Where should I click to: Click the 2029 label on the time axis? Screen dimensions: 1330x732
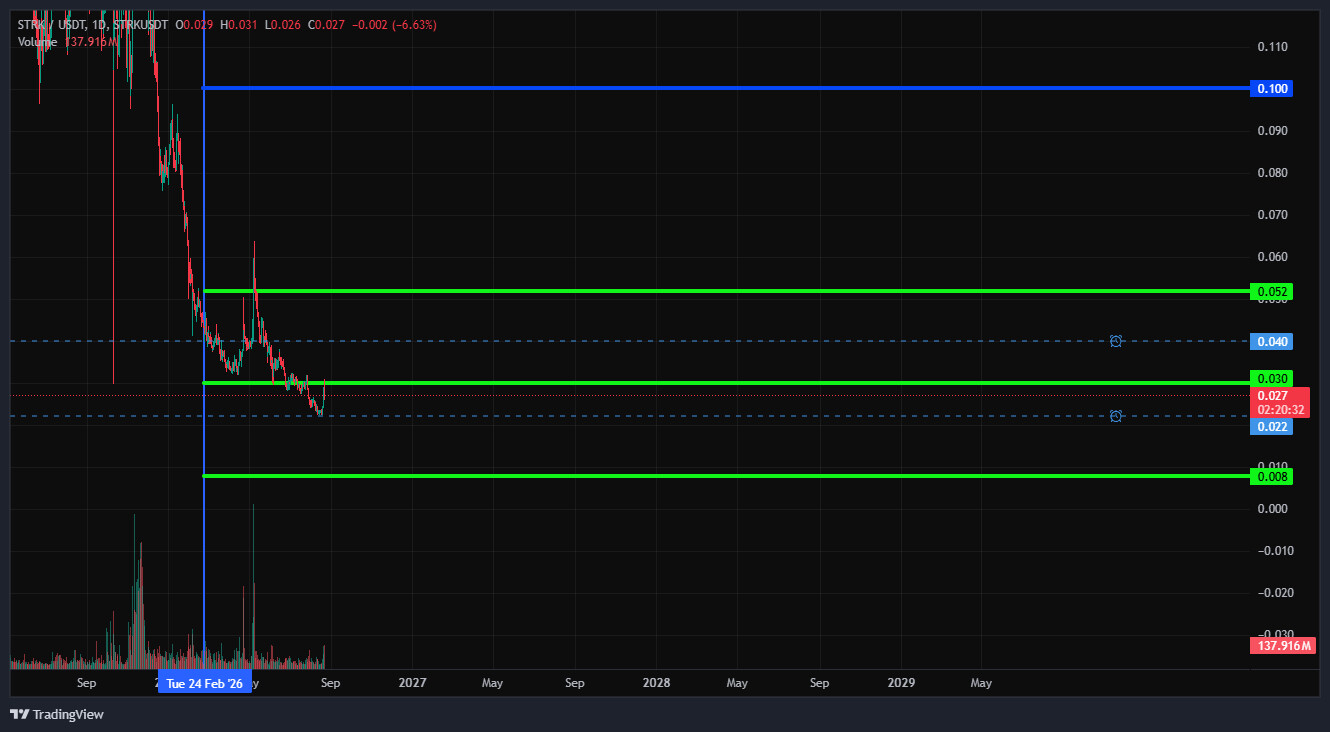point(901,684)
